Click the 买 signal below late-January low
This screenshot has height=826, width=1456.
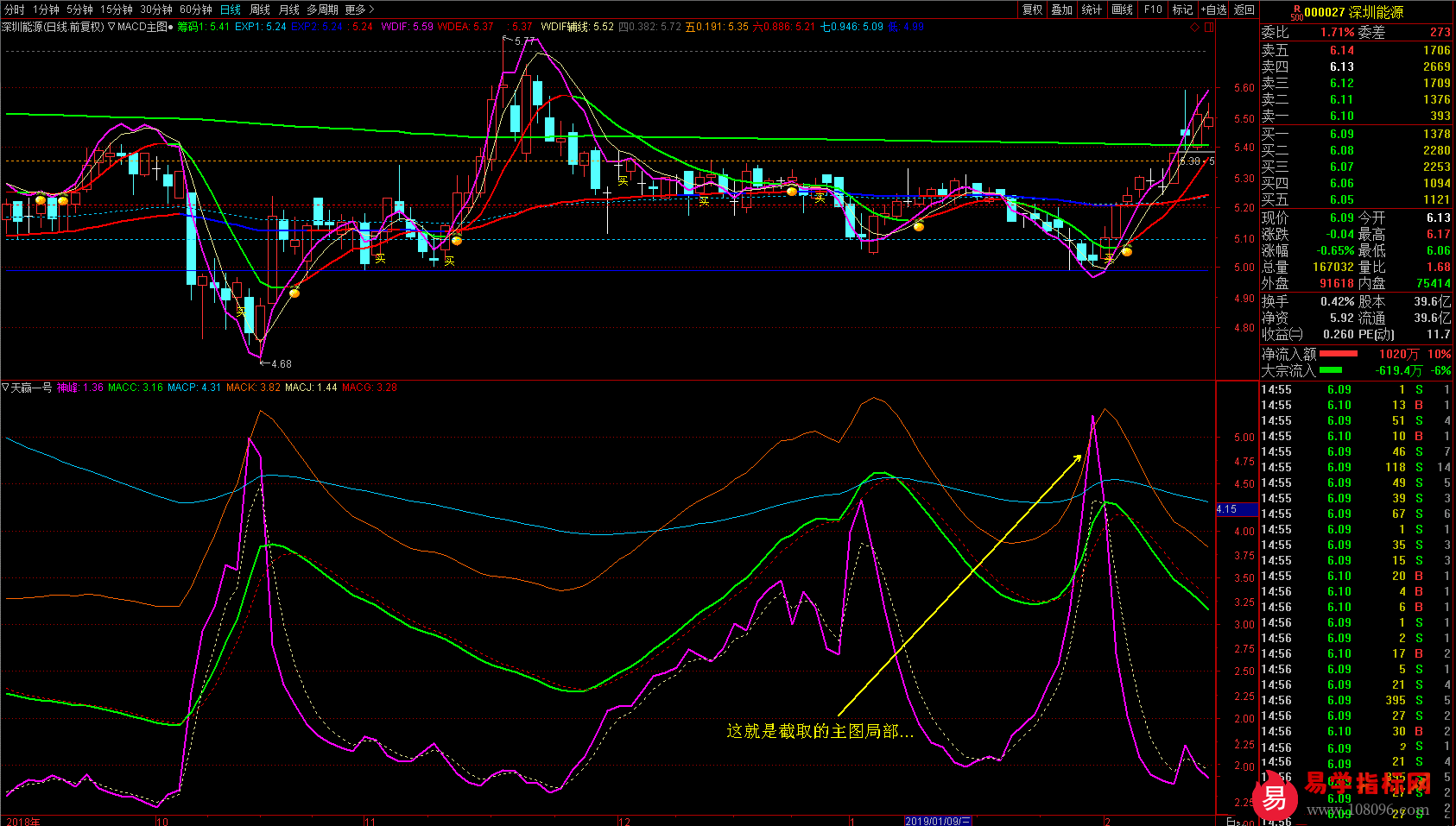tap(1109, 259)
